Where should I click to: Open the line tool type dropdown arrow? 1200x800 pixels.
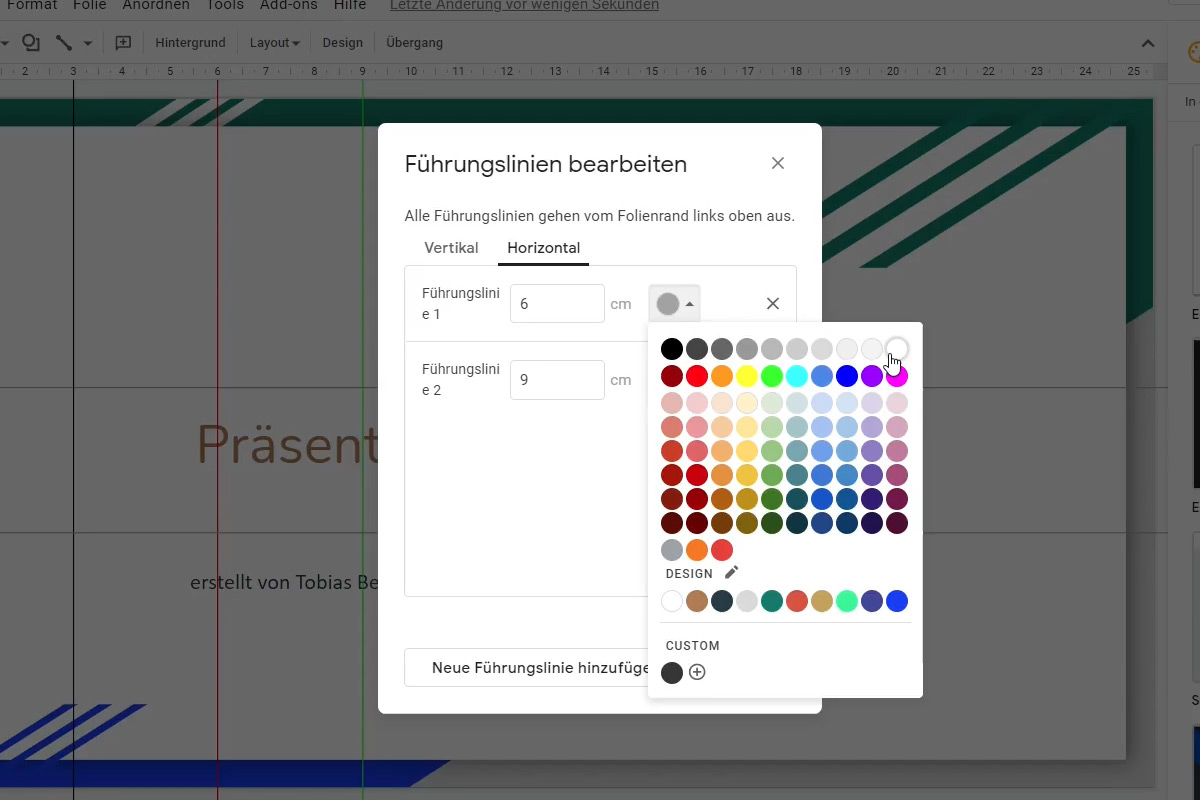coord(88,43)
